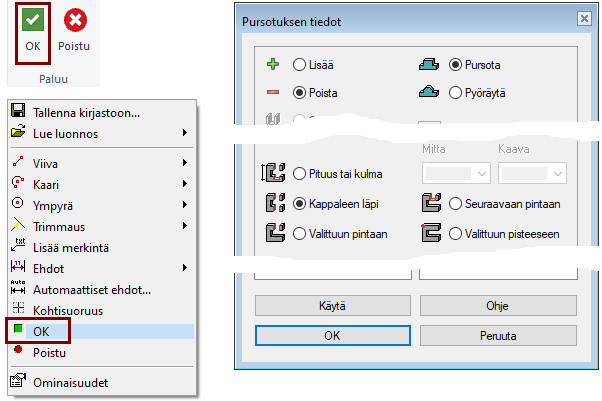This screenshot has height=401, width=602.
Task: Click the Tallenna kirjastoon save icon
Action: [x=17, y=114]
